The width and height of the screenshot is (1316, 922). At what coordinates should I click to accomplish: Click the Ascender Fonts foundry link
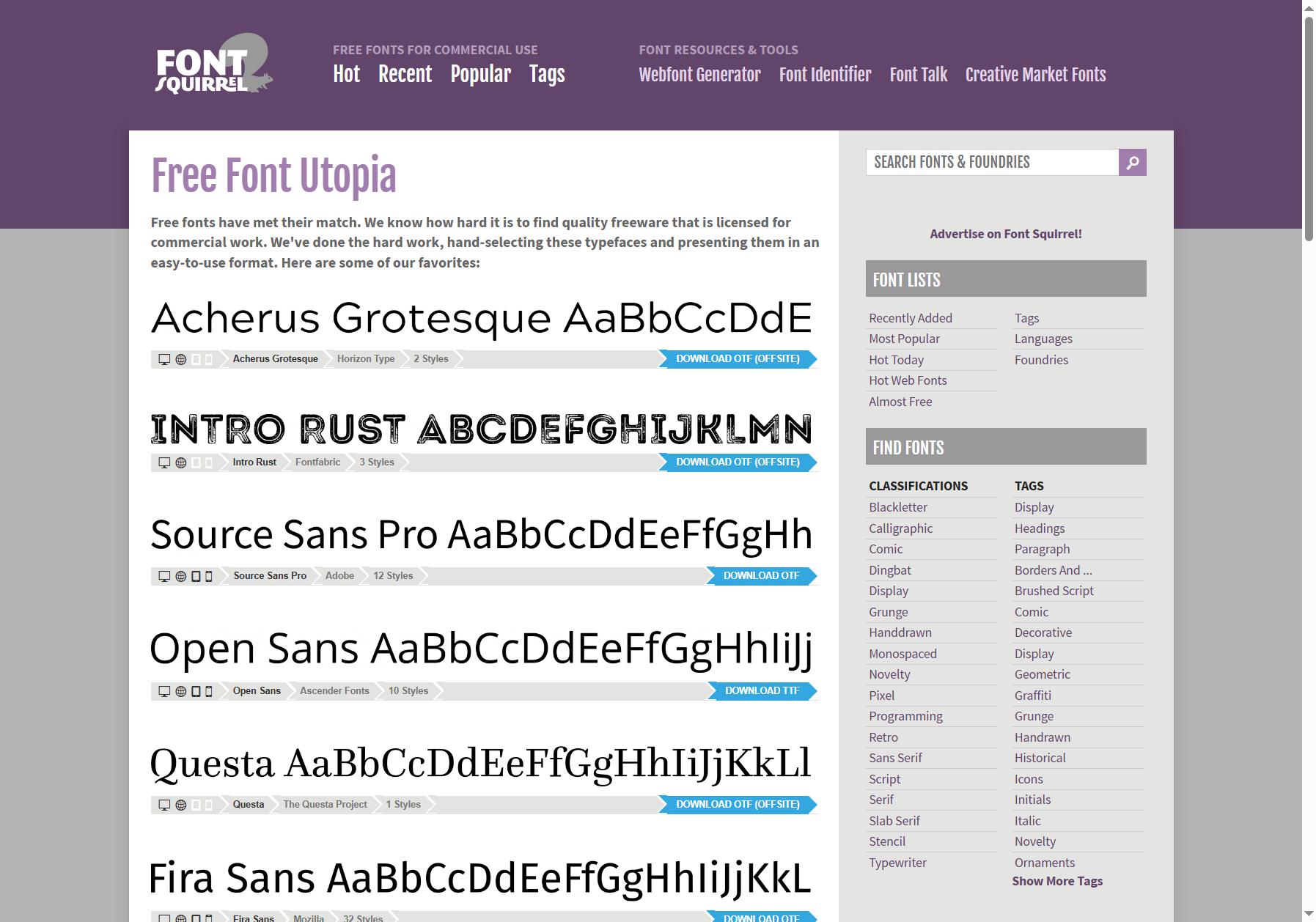[334, 691]
